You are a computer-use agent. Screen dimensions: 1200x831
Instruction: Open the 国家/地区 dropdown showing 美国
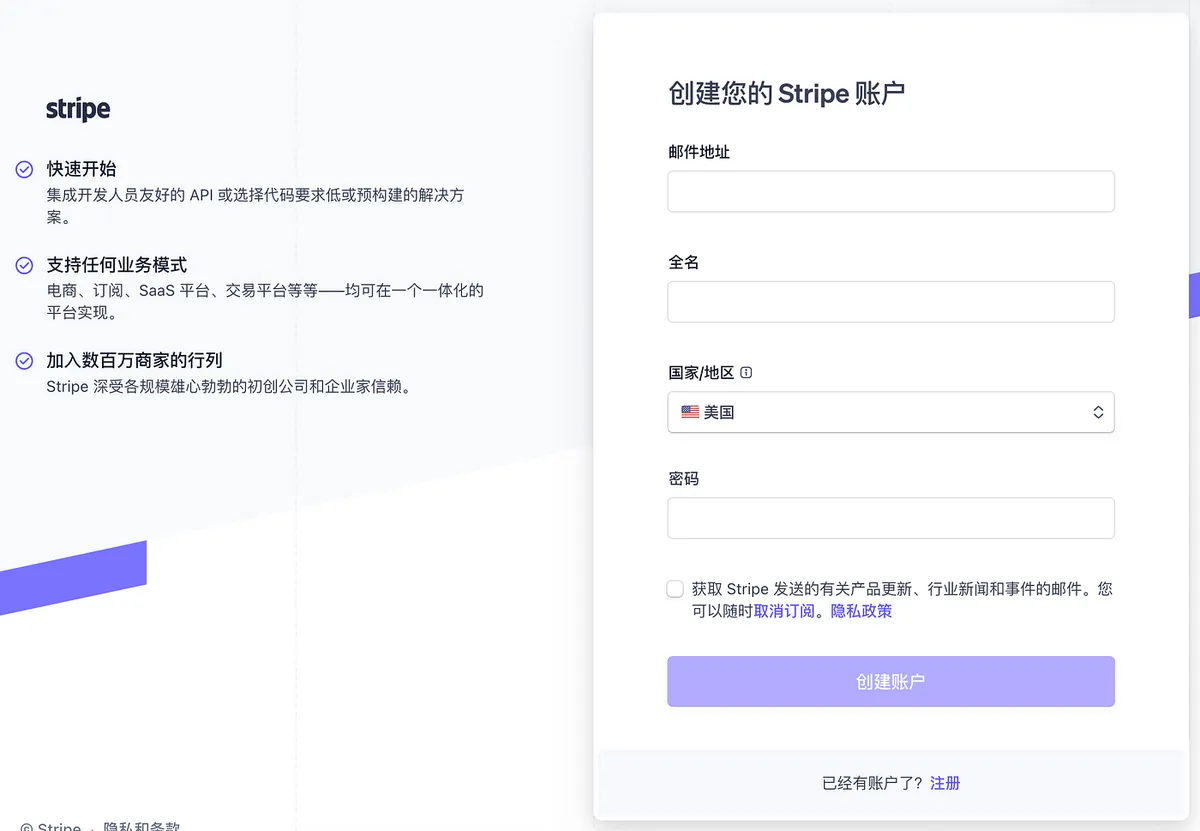tap(890, 412)
